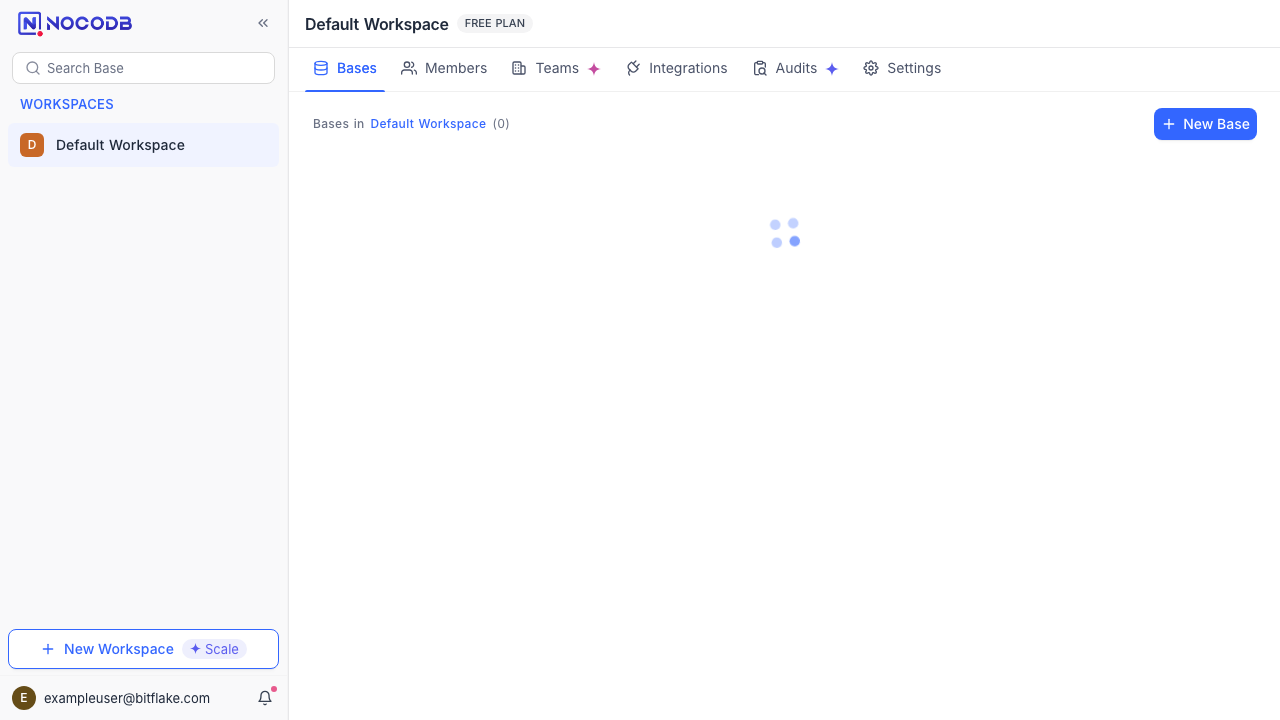Viewport: 1280px width, 720px height.
Task: Click the New Base button
Action: [x=1205, y=124]
